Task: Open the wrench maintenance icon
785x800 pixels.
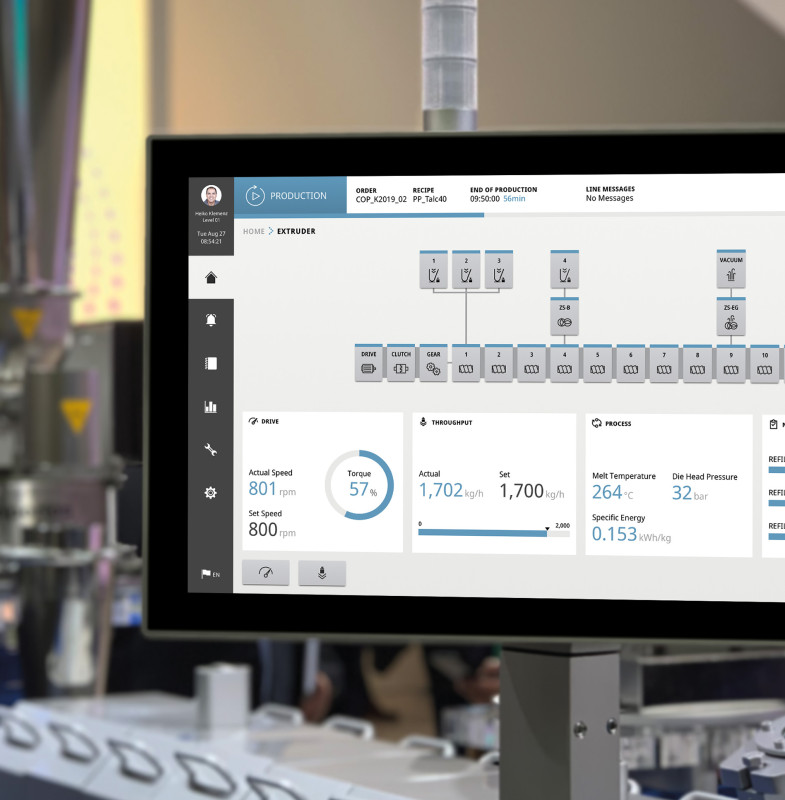Action: [x=211, y=449]
